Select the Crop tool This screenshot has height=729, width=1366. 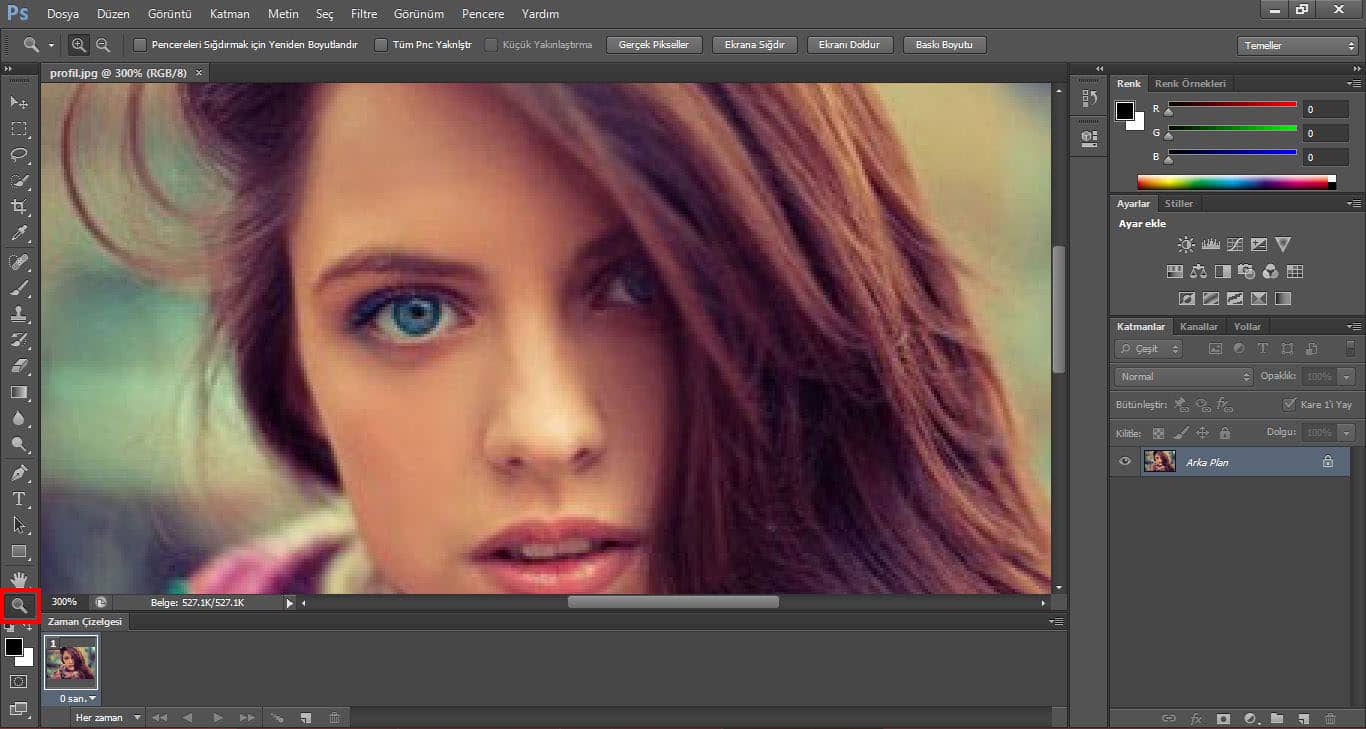point(19,207)
